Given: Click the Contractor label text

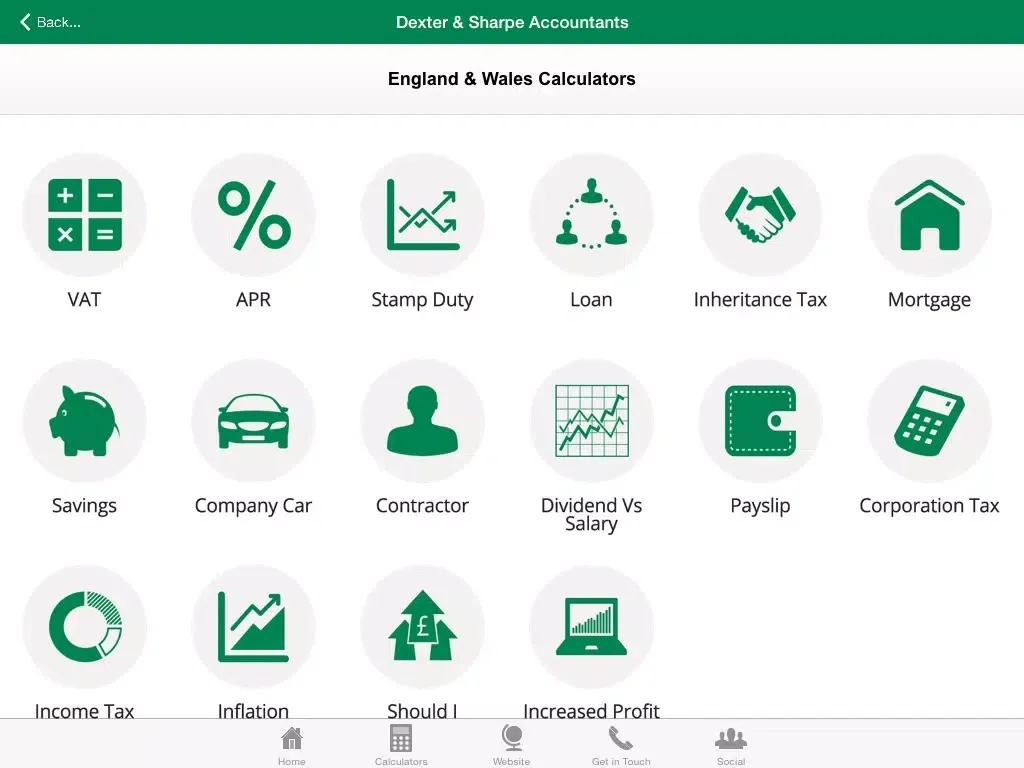Looking at the screenshot, I should (423, 505).
